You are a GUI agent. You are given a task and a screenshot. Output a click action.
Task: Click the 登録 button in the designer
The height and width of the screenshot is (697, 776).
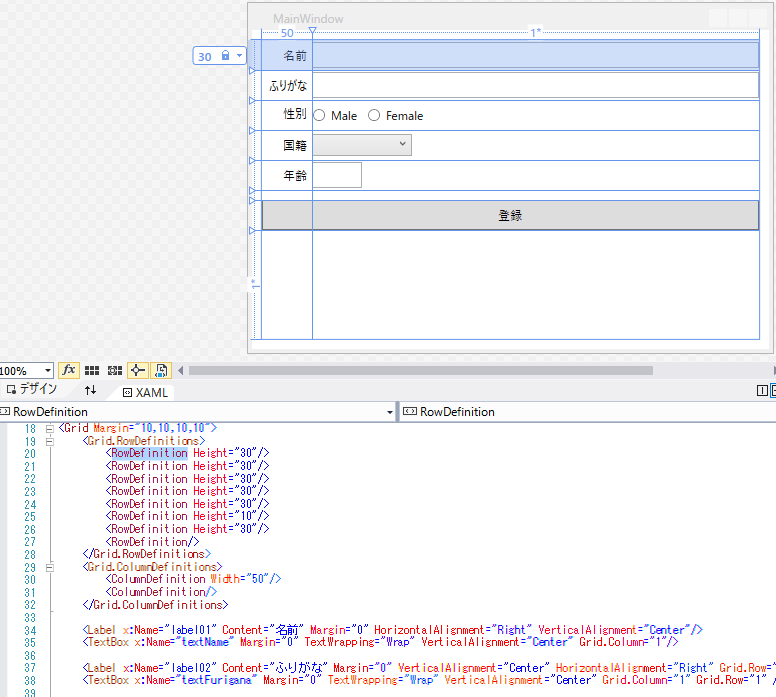510,215
